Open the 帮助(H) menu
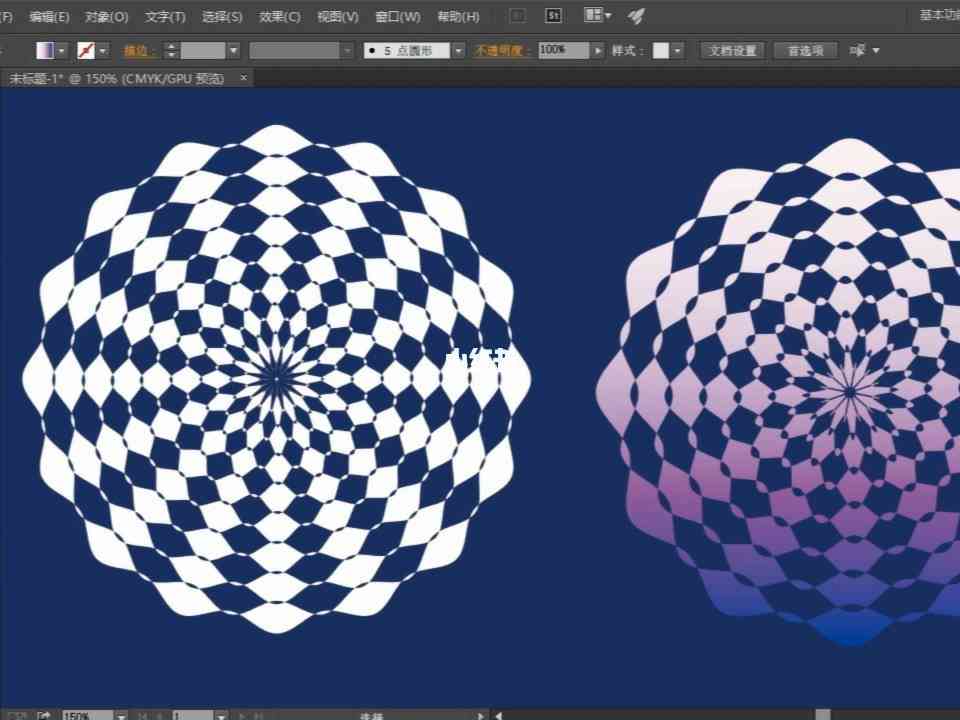Image resolution: width=960 pixels, height=720 pixels. [459, 17]
